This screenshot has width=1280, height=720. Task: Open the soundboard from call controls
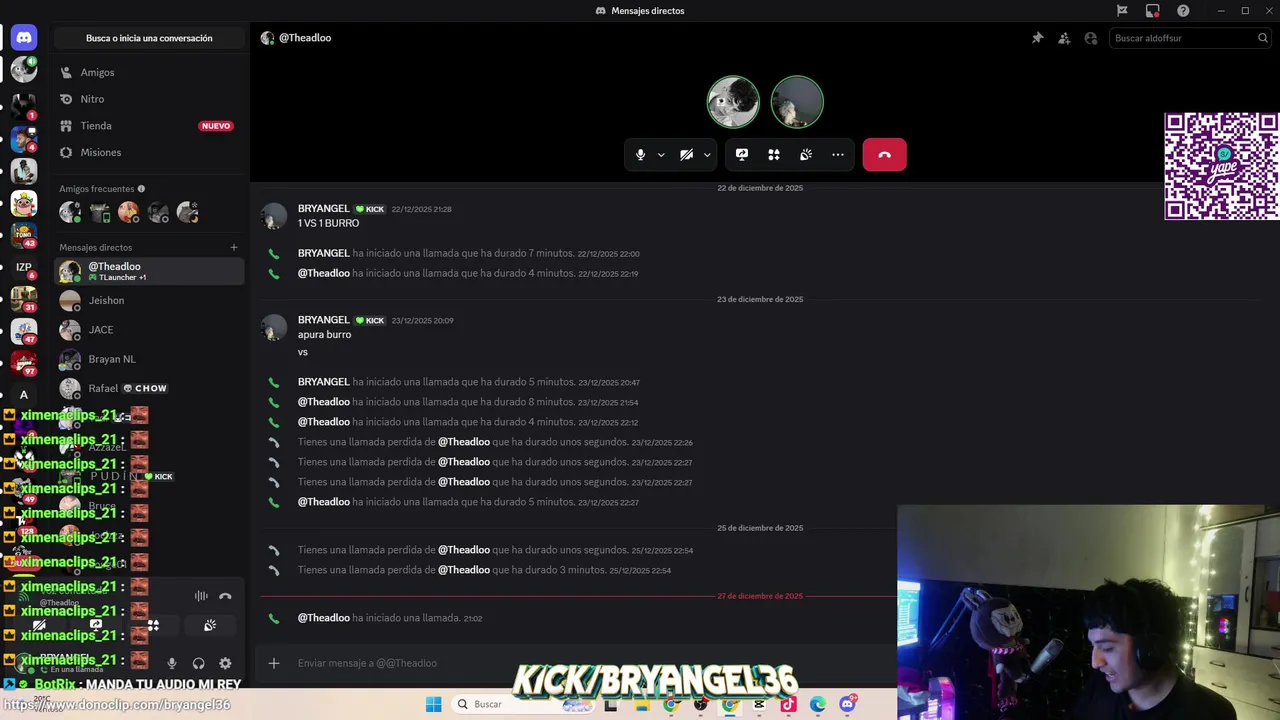(x=806, y=155)
